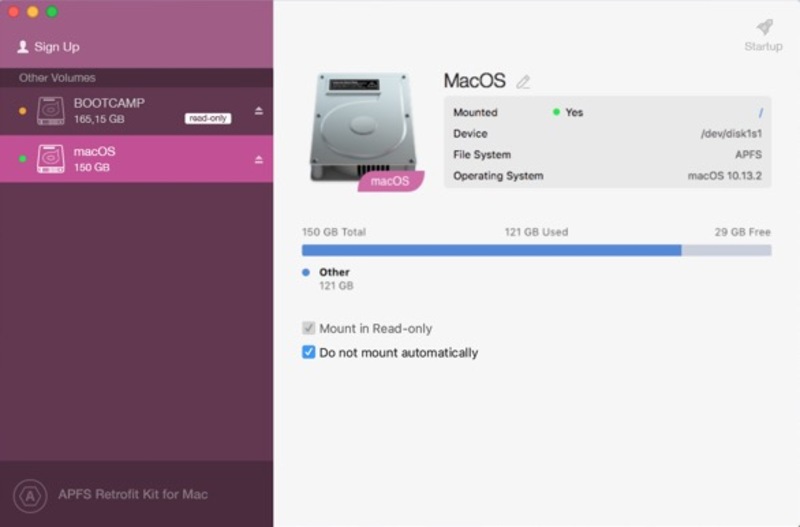Click the macOS 10.13.2 value
This screenshot has height=527, width=800.
(x=724, y=176)
